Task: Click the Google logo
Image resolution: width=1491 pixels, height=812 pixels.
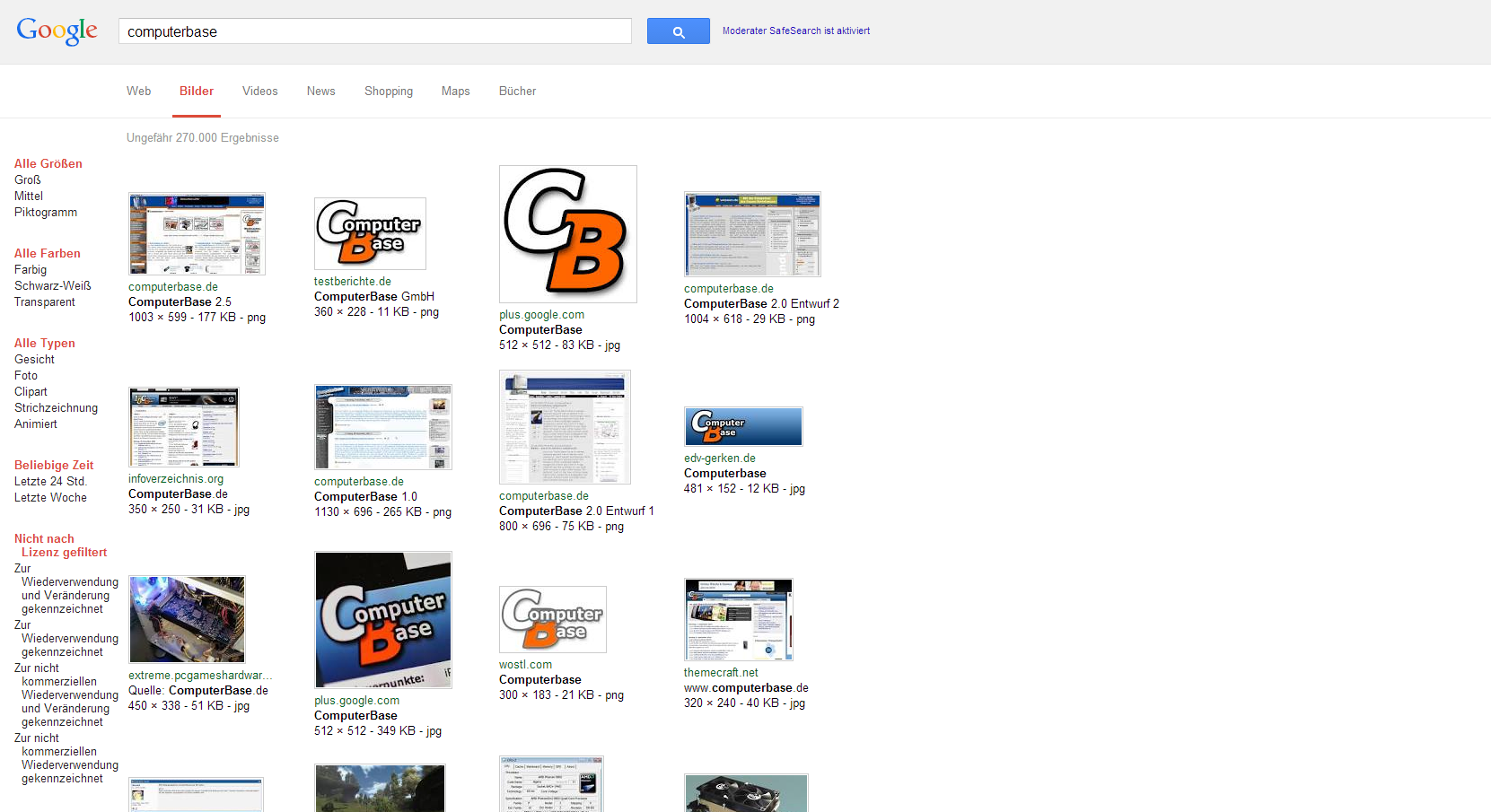Action: 57,31
